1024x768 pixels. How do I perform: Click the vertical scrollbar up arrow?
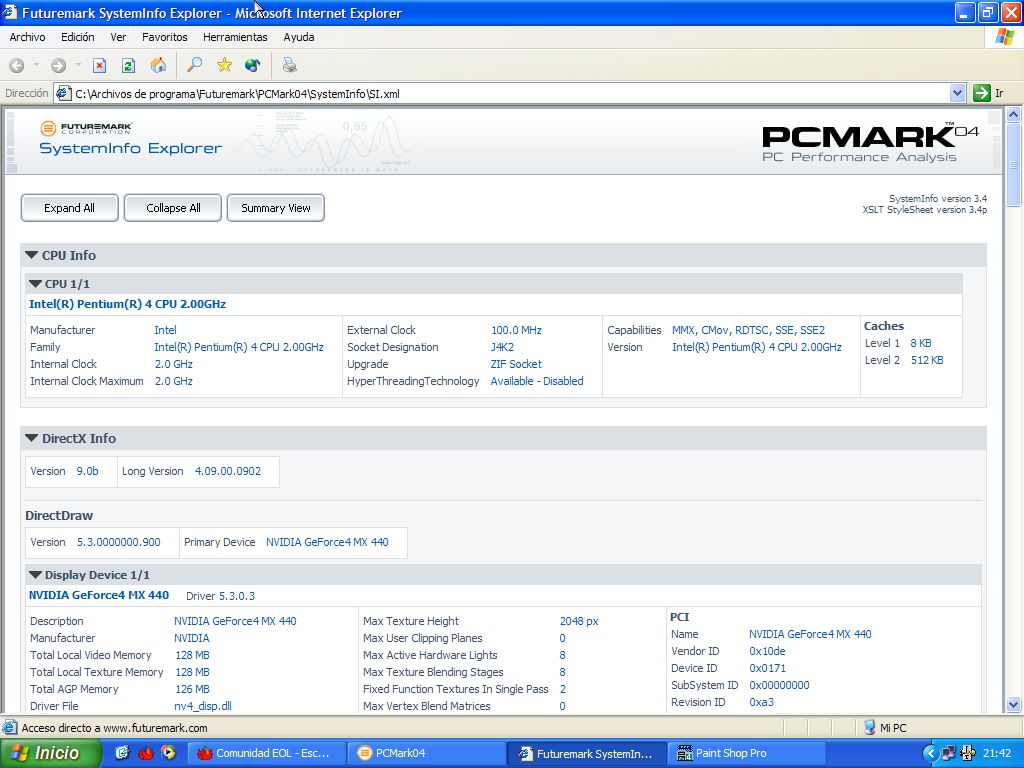(1014, 115)
